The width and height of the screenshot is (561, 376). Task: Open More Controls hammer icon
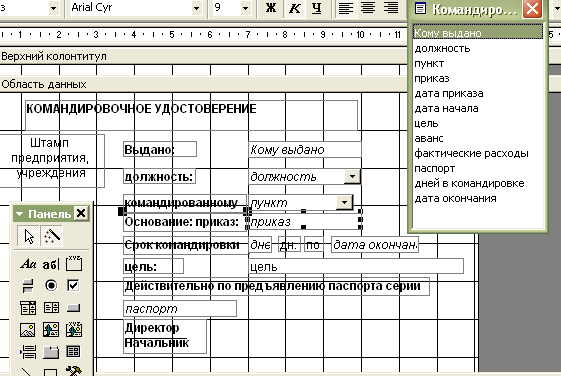pyautogui.click(x=74, y=371)
